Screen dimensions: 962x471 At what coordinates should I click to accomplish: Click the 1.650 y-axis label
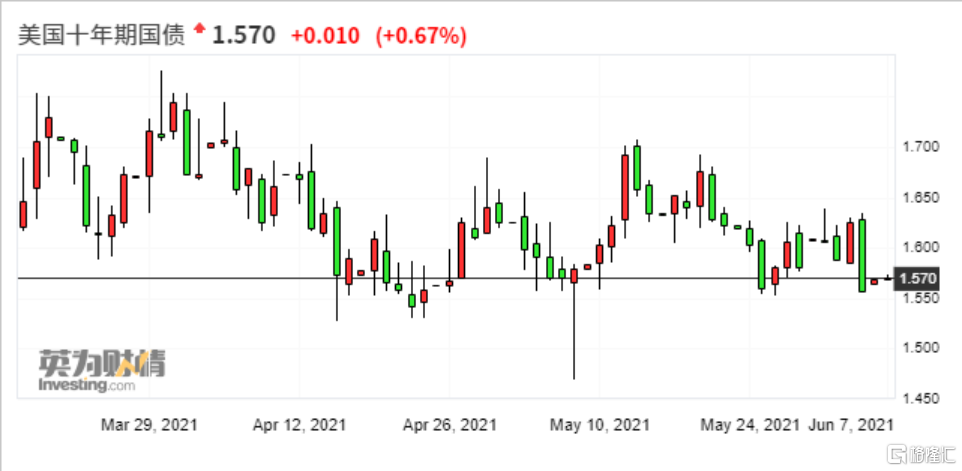pos(919,197)
